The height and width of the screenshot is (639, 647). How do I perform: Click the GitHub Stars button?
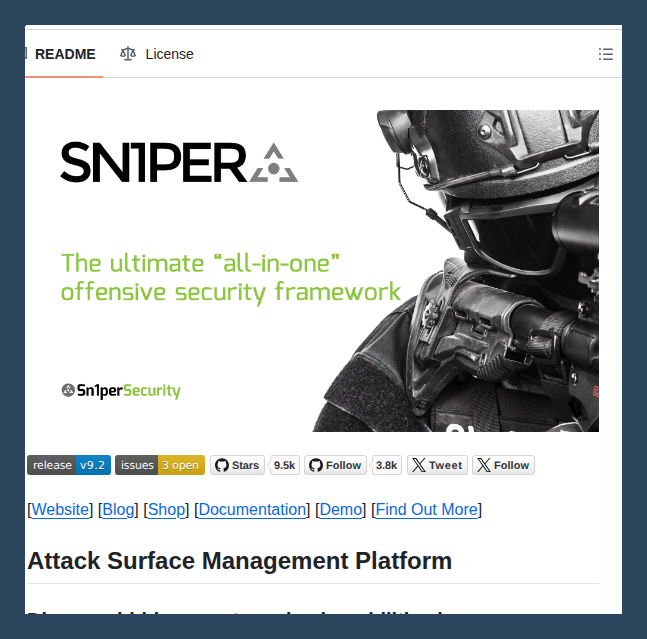point(237,465)
